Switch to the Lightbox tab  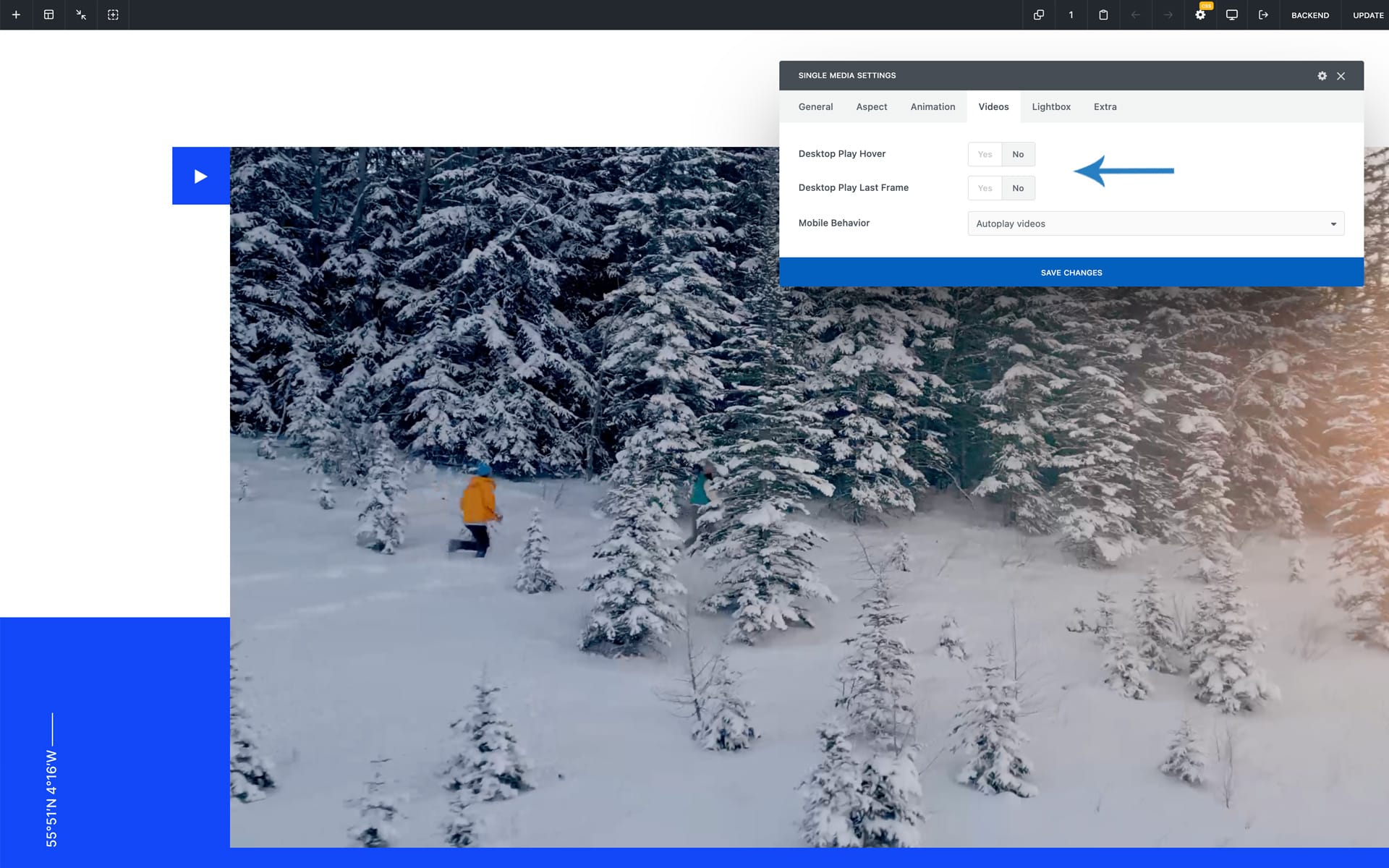pyautogui.click(x=1050, y=106)
